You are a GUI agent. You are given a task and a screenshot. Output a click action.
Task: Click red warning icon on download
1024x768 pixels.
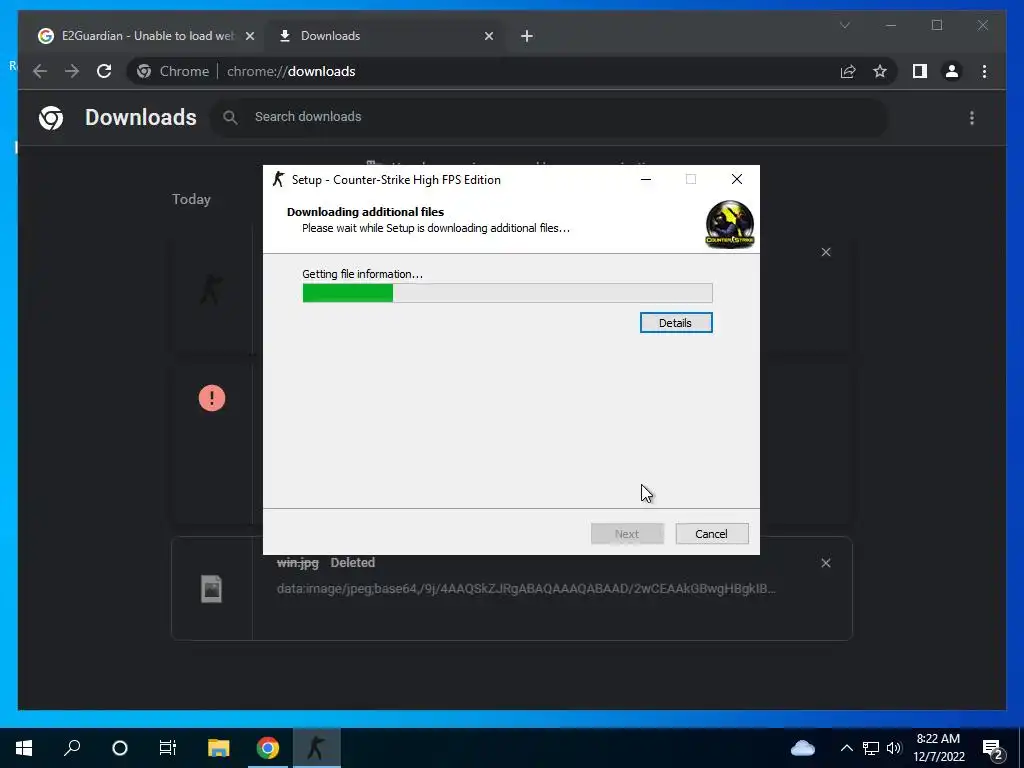(x=212, y=398)
